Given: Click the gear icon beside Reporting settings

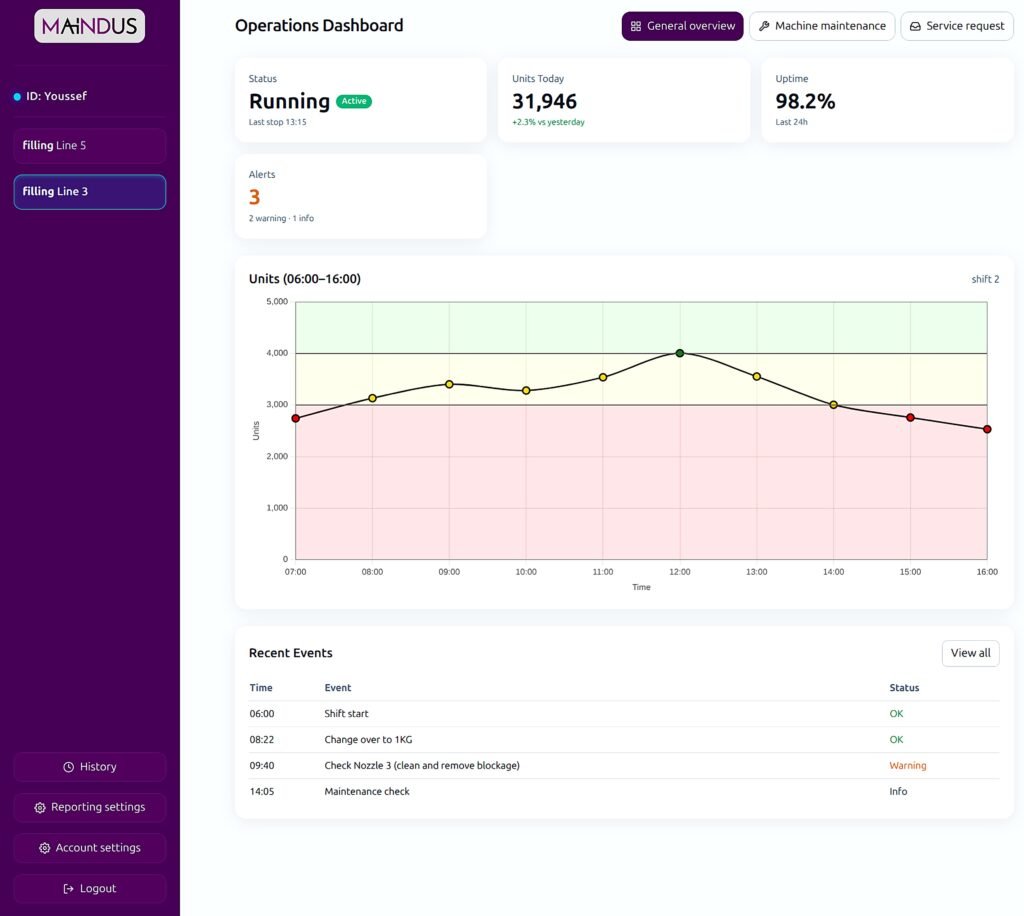Looking at the screenshot, I should [x=40, y=808].
